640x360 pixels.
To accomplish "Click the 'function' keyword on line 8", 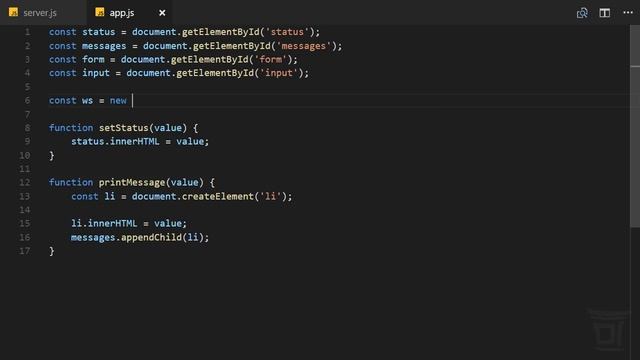I will click(x=71, y=128).
